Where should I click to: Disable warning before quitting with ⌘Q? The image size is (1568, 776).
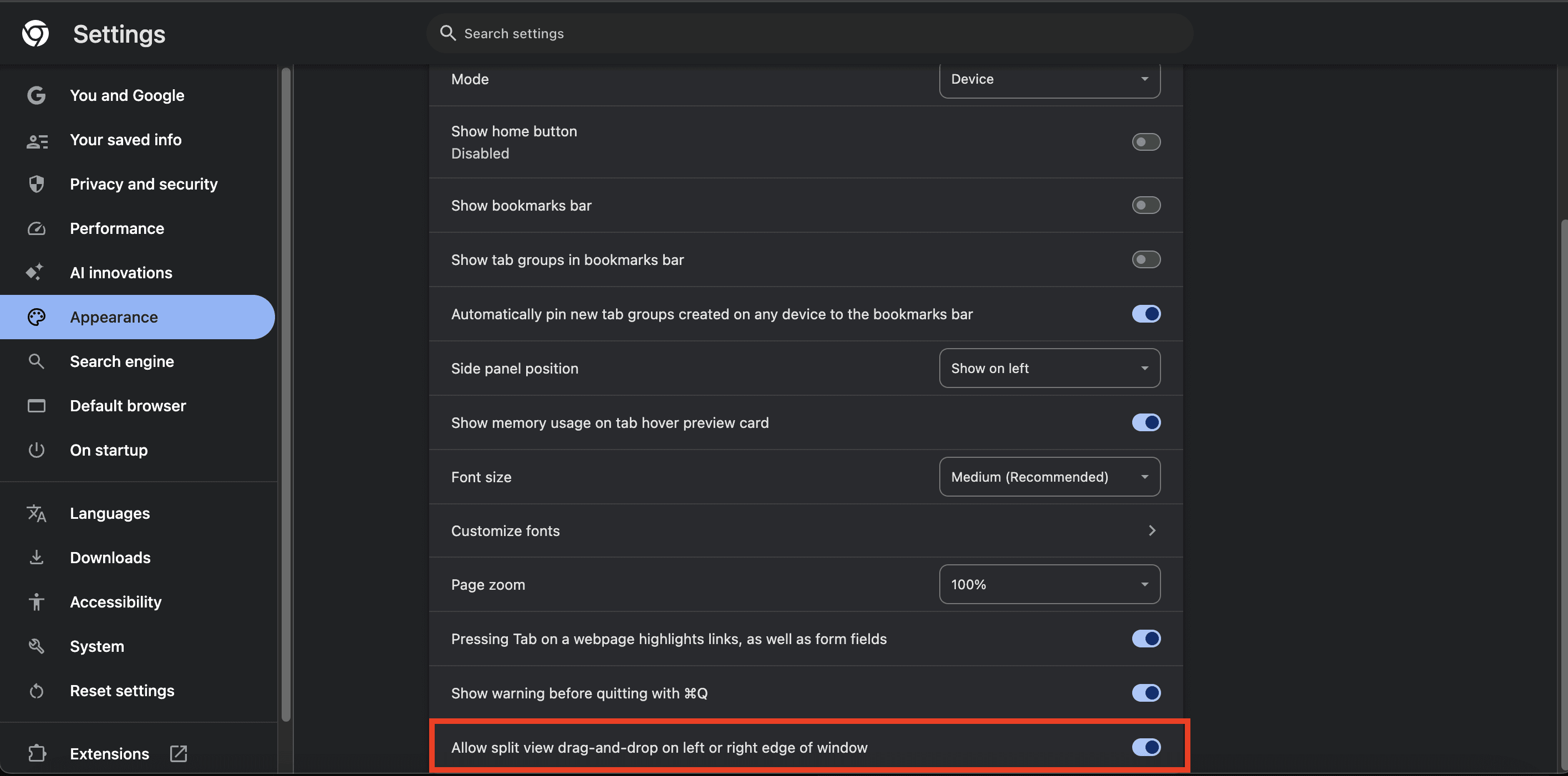click(1146, 693)
